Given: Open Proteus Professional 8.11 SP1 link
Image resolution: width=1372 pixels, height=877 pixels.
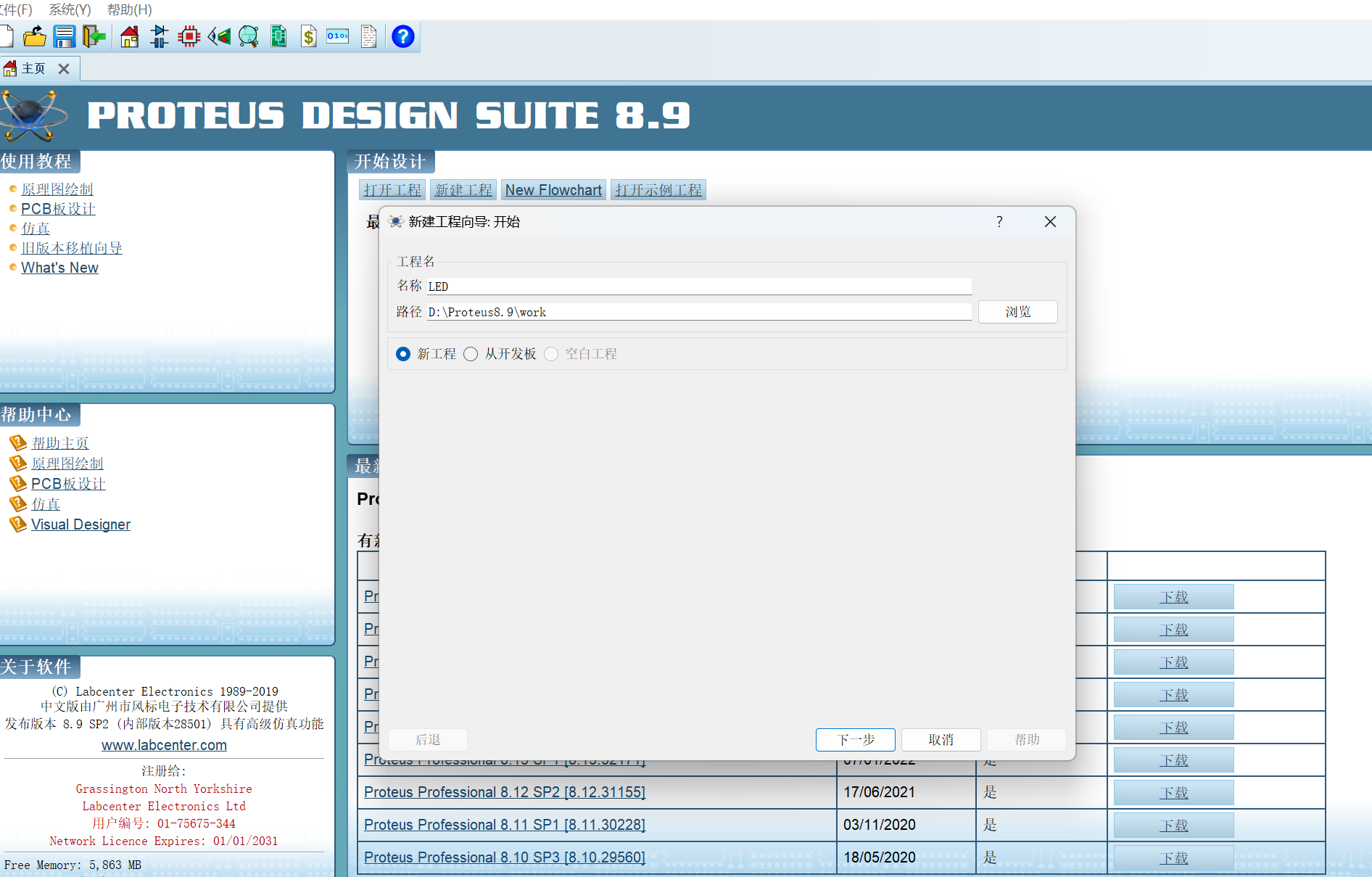Looking at the screenshot, I should pos(505,825).
